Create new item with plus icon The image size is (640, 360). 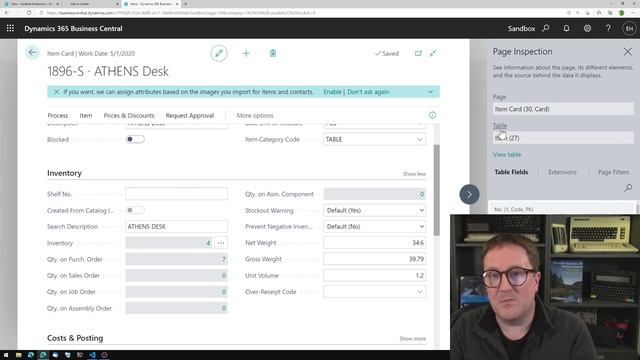(246, 53)
